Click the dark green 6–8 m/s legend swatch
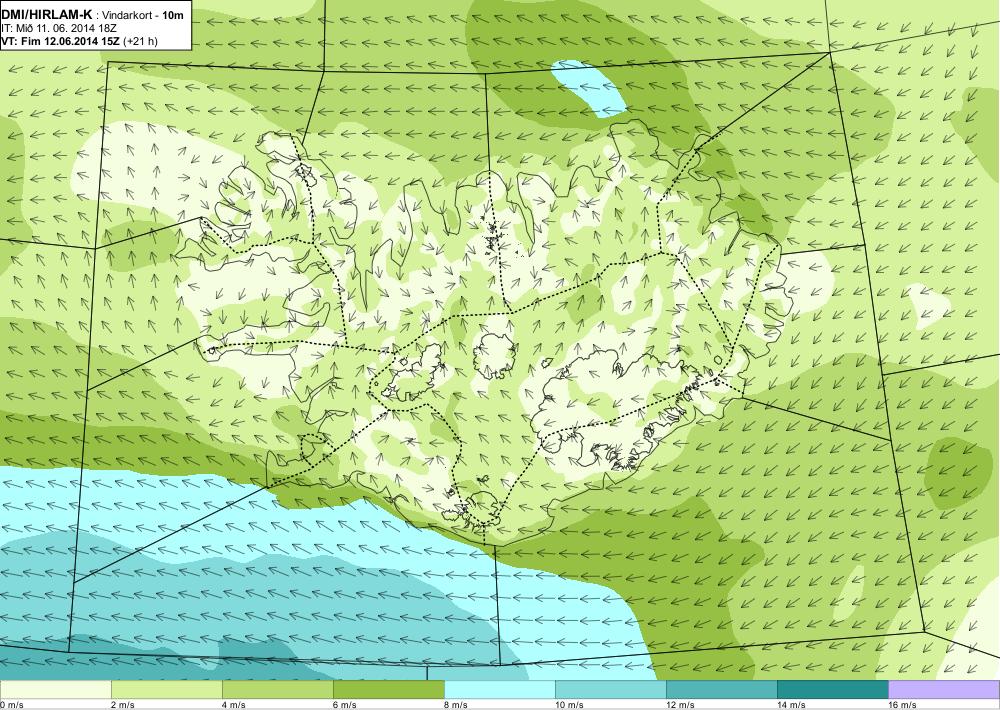Image resolution: width=1000 pixels, height=710 pixels. [x=388, y=690]
